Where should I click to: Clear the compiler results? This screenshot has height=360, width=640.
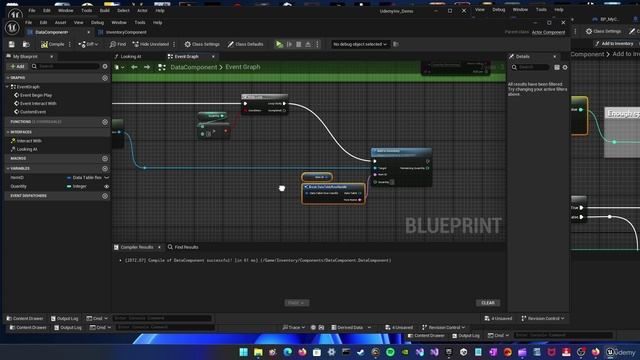tap(488, 303)
